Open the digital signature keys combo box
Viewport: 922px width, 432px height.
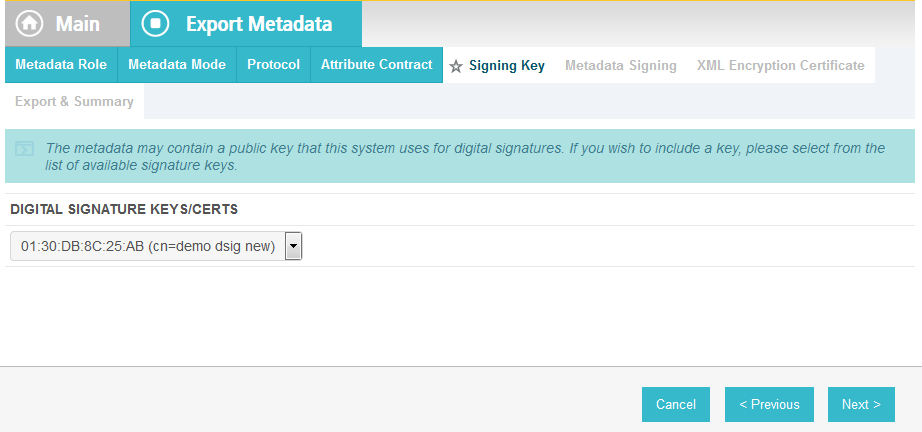156,246
